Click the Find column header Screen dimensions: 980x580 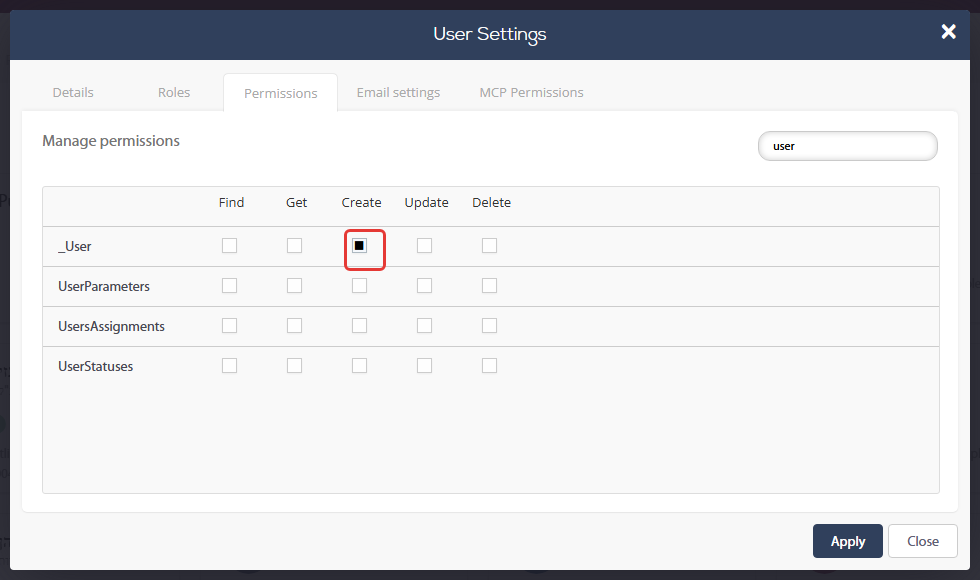coord(231,202)
